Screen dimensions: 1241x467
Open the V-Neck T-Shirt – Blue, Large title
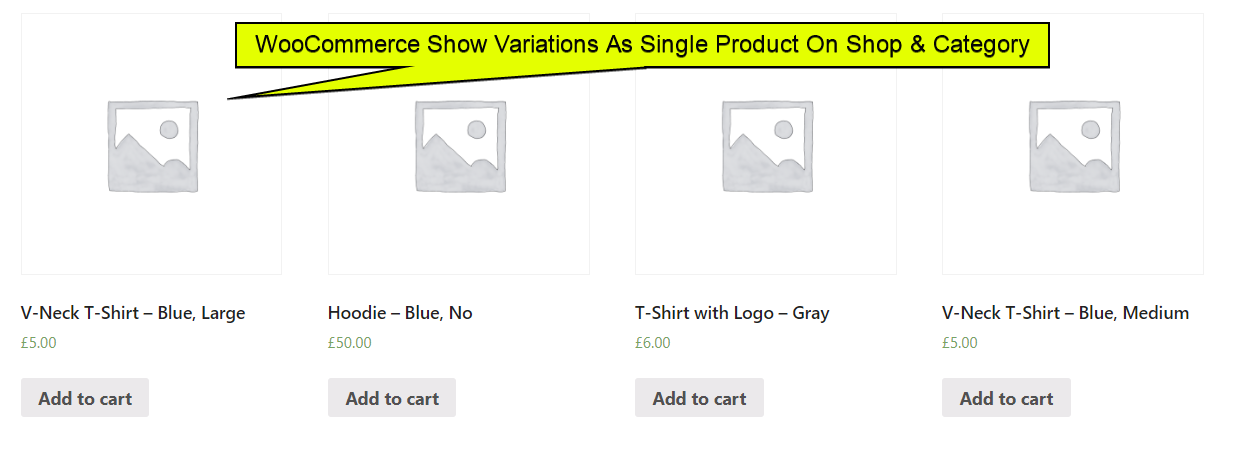coord(133,313)
